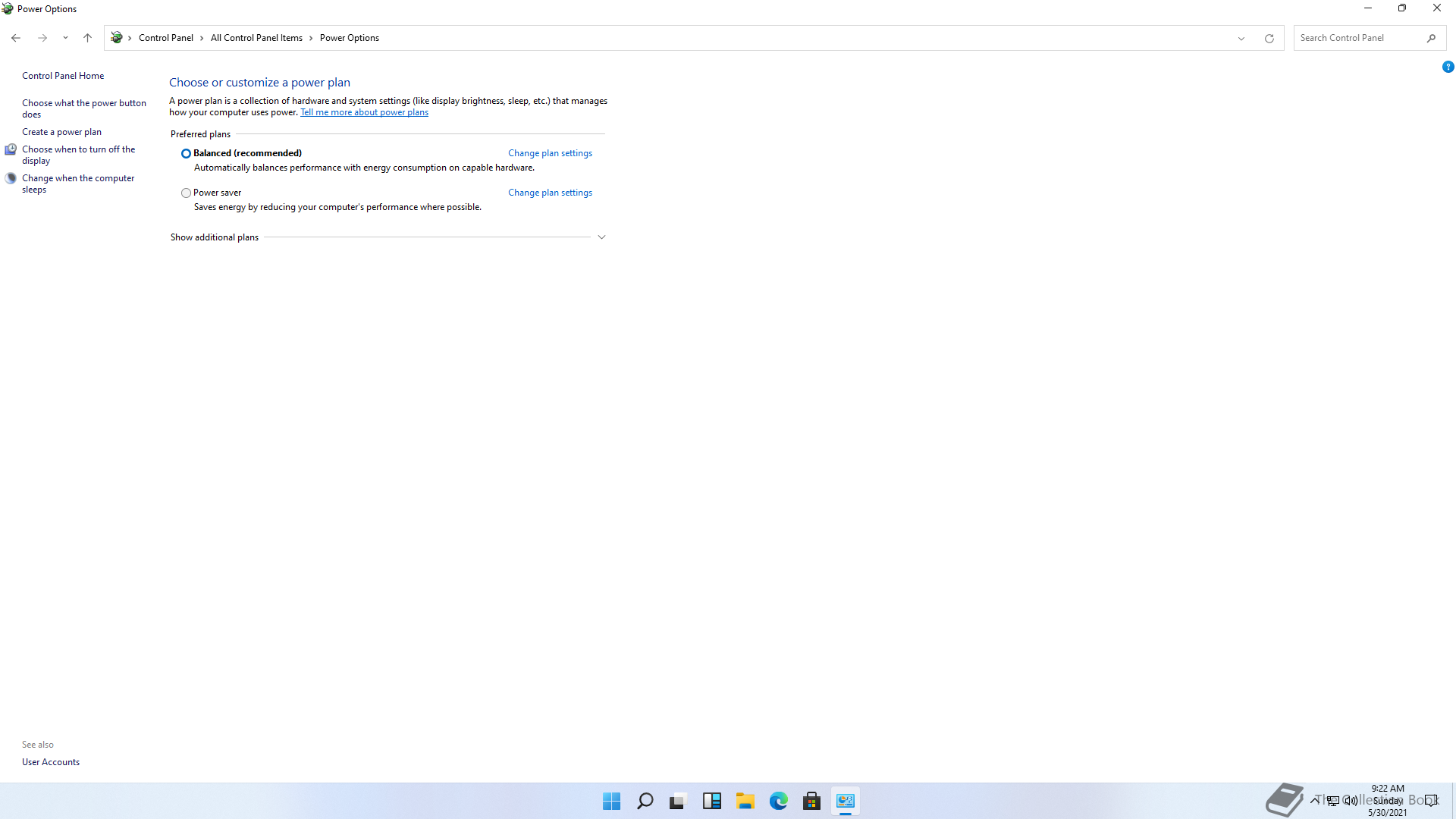Open Control Panel Home
1456x819 pixels.
pos(63,76)
